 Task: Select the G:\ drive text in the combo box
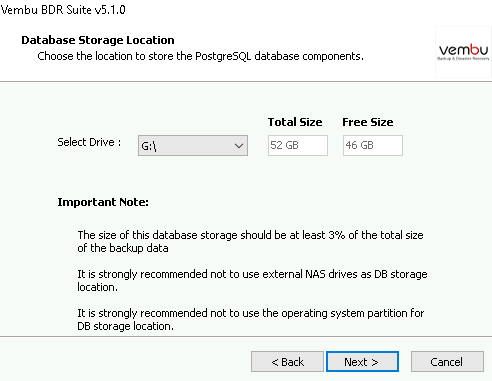pos(149,146)
